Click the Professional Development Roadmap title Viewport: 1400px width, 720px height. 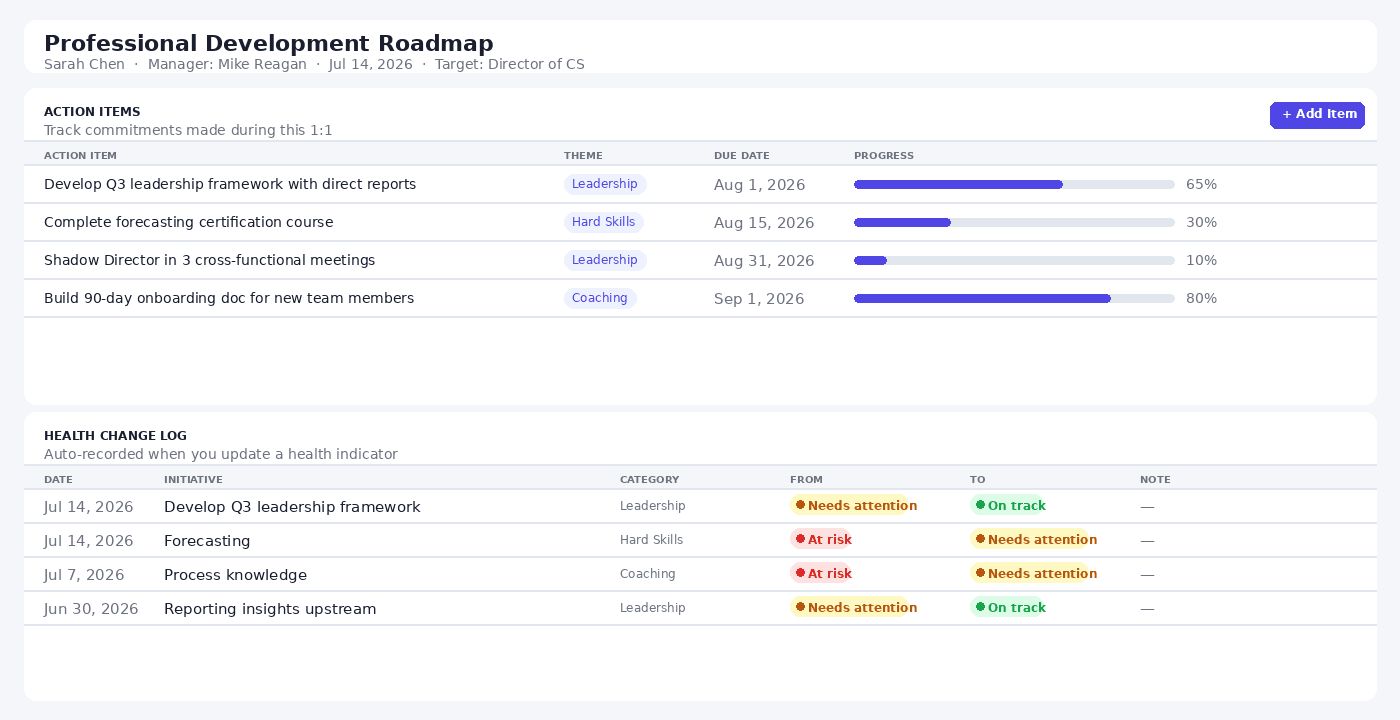click(x=269, y=43)
